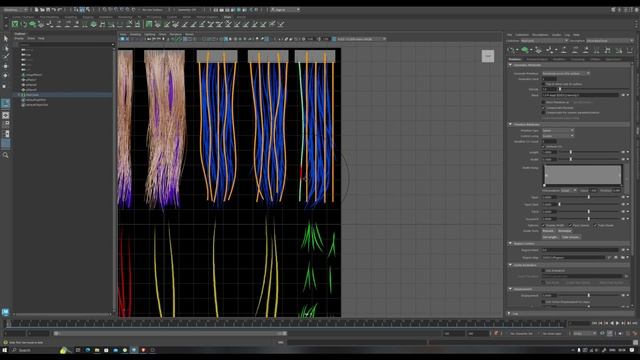The width and height of the screenshot is (640, 360).
Task: Switch to the Modifiers tab in XGen
Action: point(559,59)
